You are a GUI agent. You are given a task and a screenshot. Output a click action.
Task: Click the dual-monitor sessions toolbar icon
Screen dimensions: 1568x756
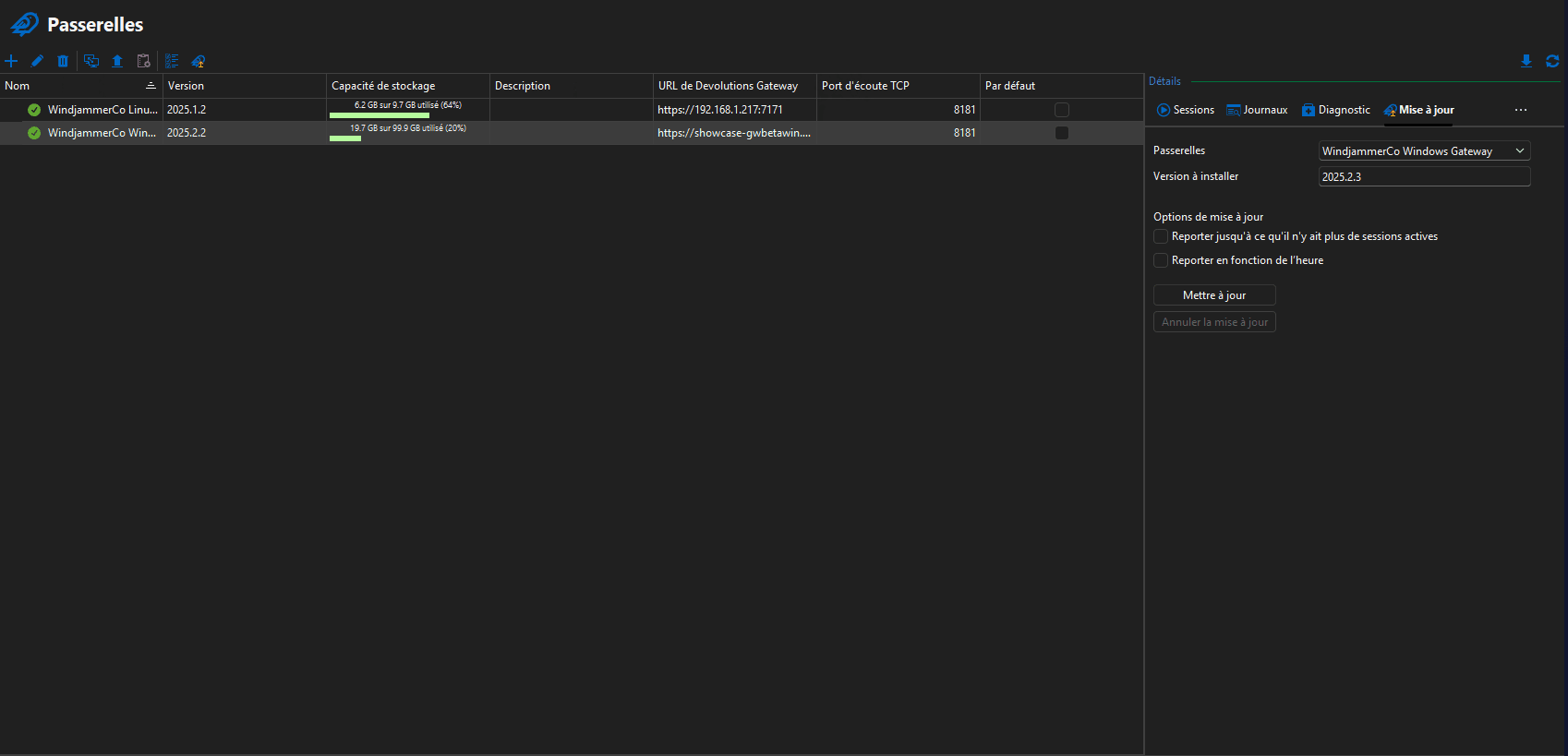coord(91,61)
